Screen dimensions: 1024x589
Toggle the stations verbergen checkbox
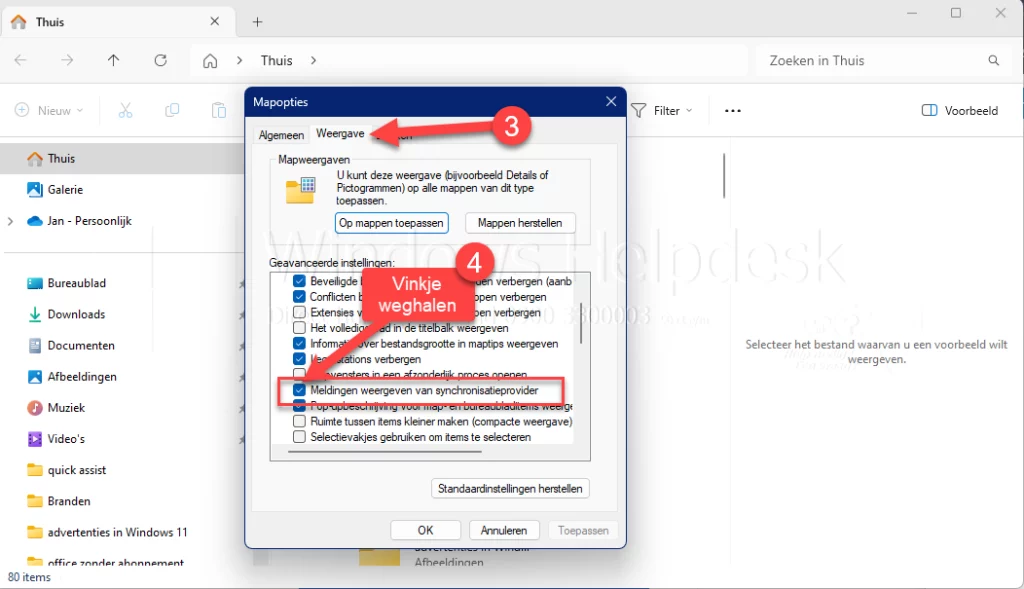click(x=299, y=358)
